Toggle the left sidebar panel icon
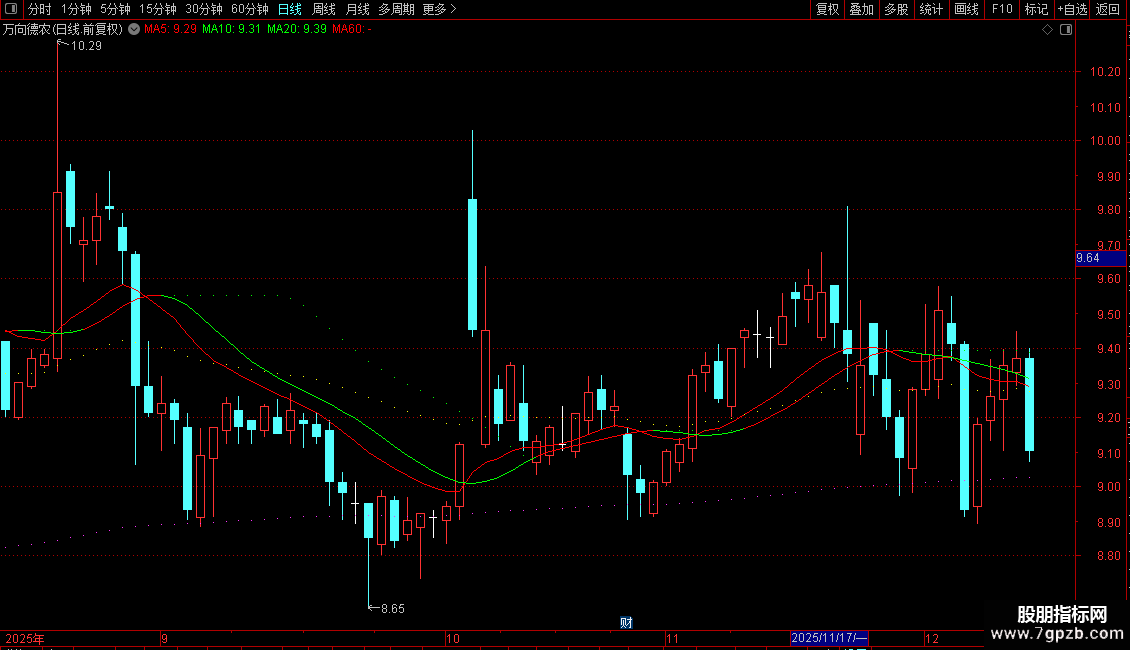 11,9
